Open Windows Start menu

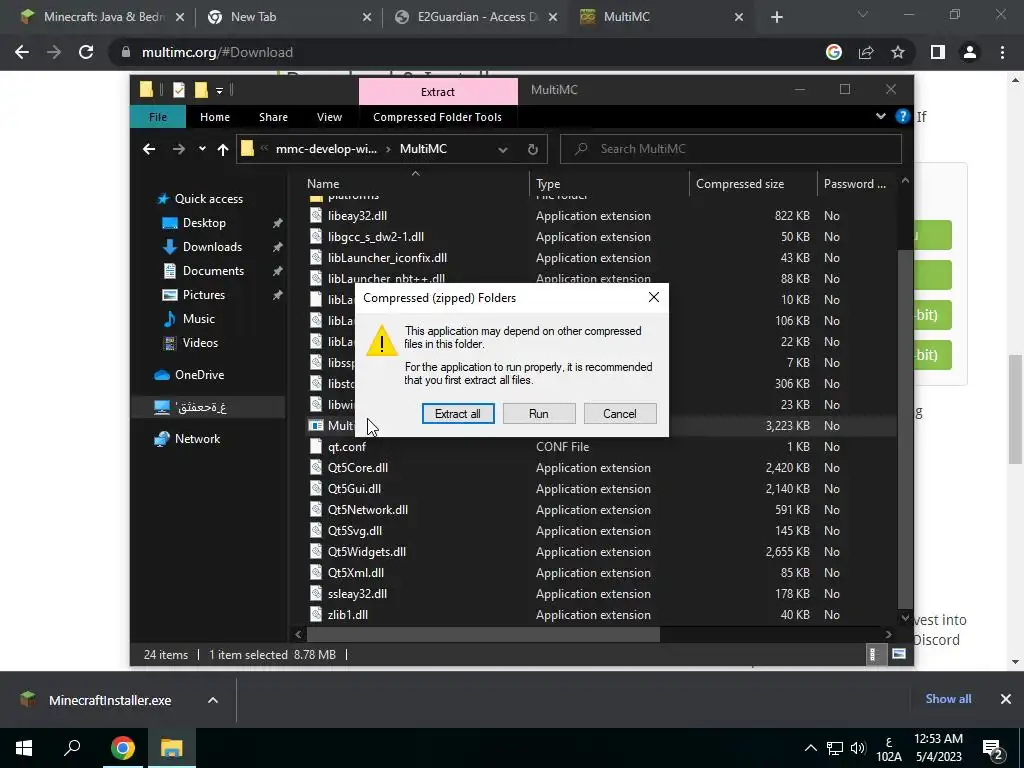tap(24, 748)
